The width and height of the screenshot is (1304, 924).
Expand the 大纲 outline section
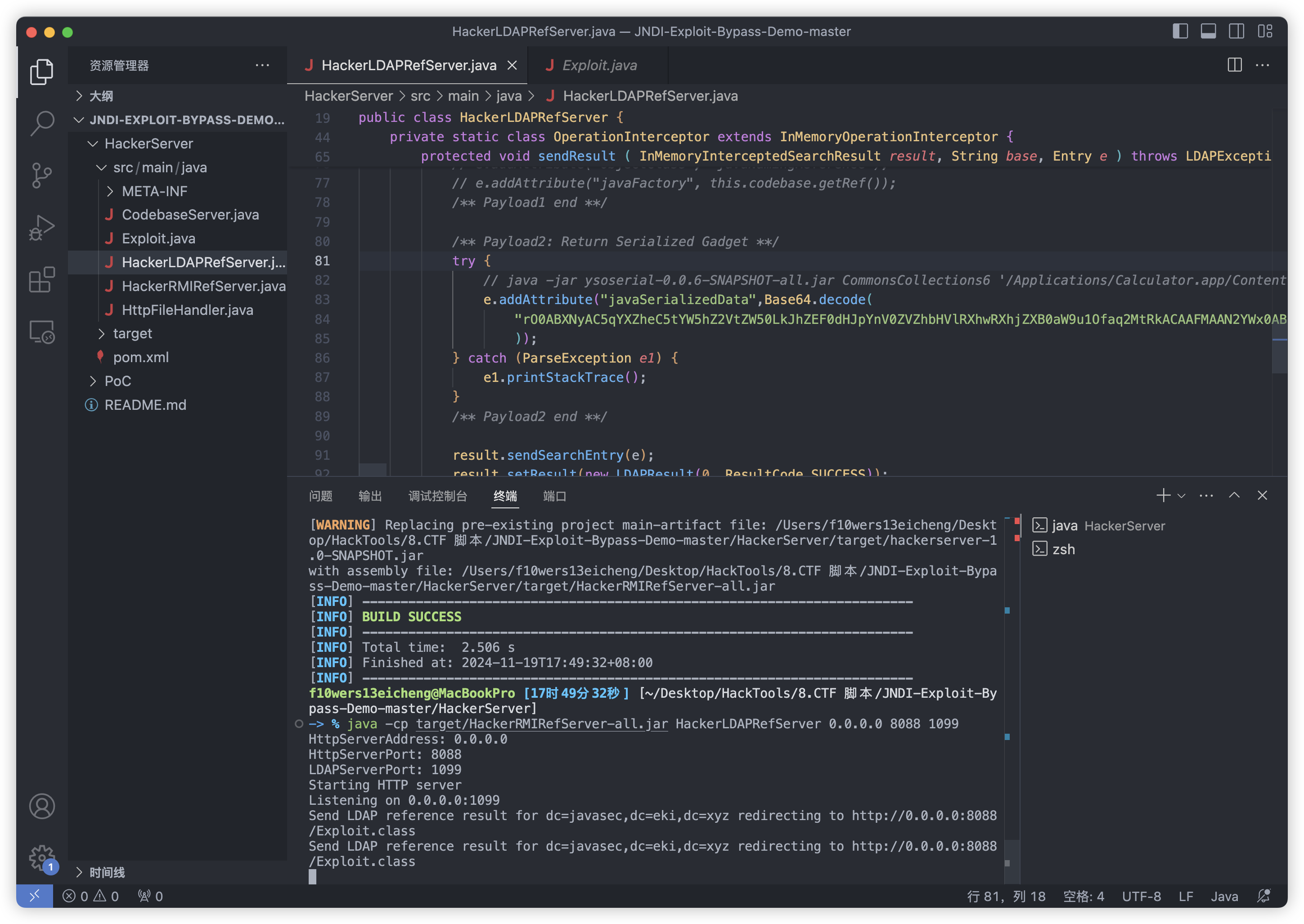tap(177, 95)
